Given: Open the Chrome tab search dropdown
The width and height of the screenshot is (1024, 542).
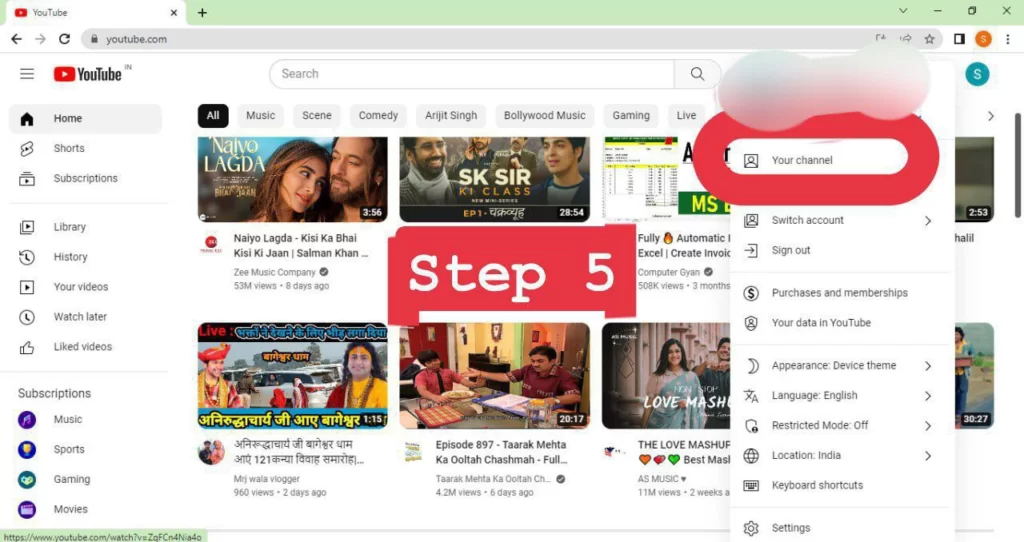Looking at the screenshot, I should pos(903,11).
